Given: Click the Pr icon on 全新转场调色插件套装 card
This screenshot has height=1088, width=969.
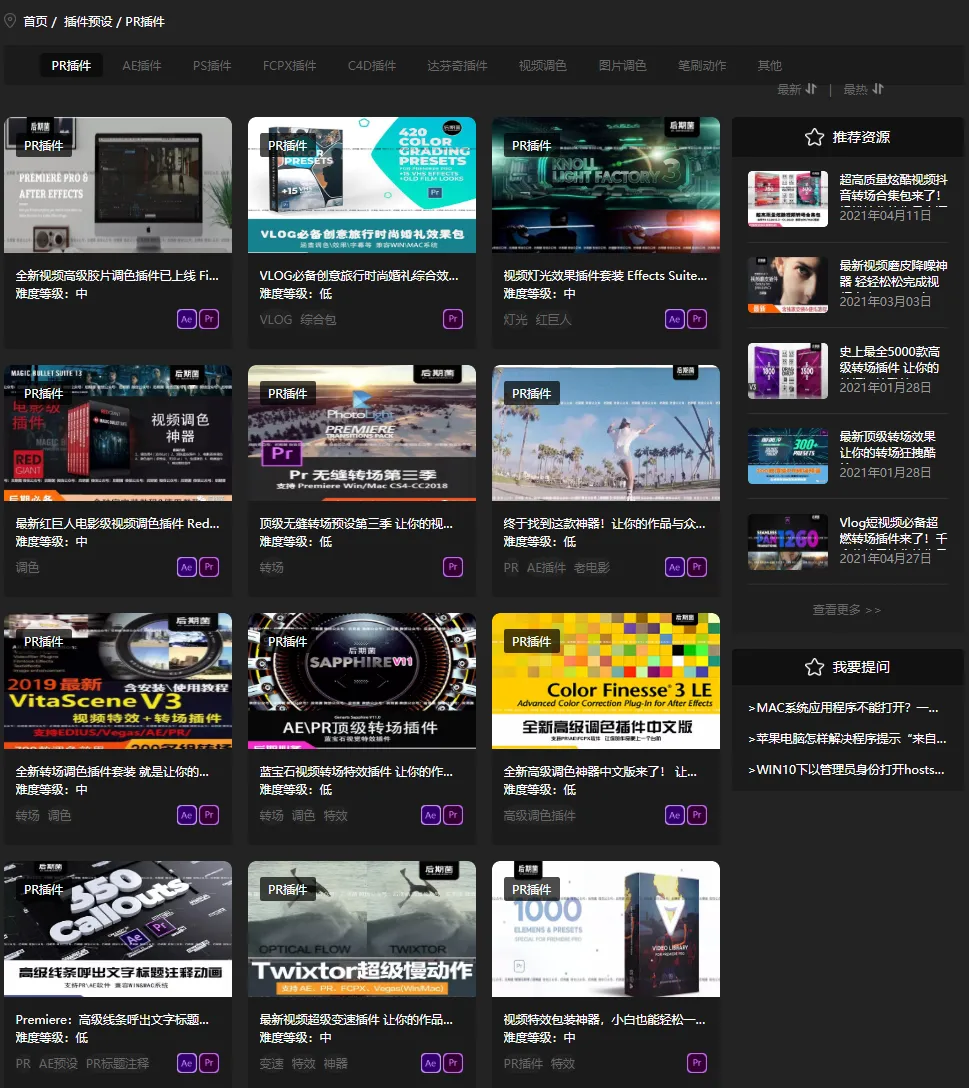Looking at the screenshot, I should coord(209,815).
